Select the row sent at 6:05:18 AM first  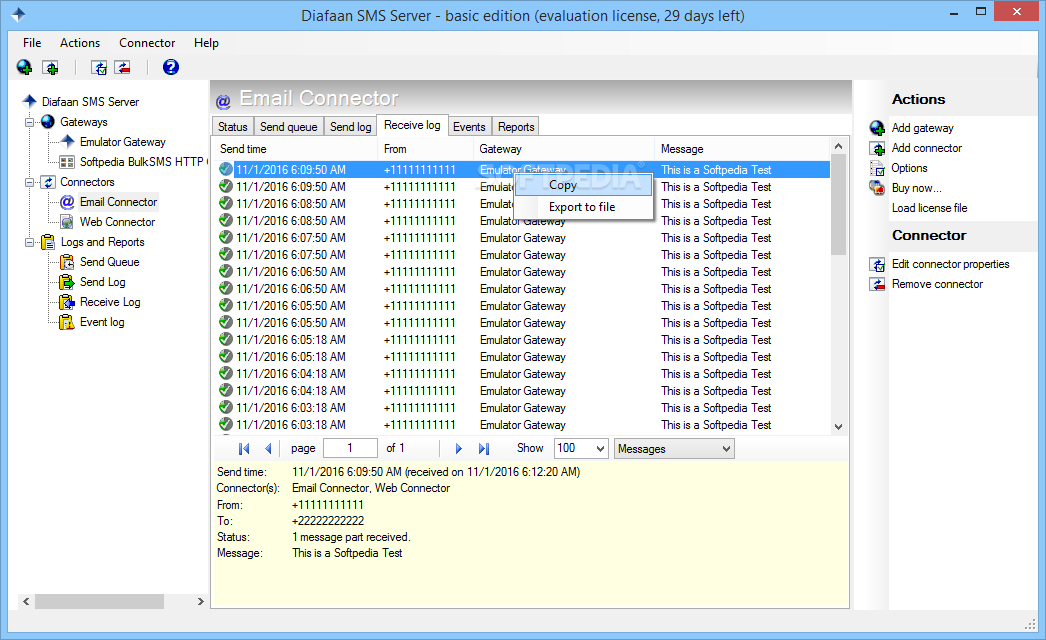point(524,340)
